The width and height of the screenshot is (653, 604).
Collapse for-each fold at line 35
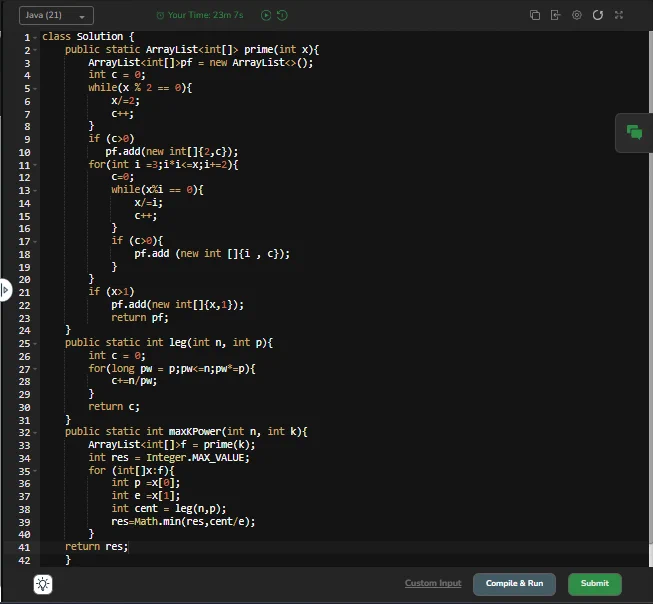(x=35, y=471)
